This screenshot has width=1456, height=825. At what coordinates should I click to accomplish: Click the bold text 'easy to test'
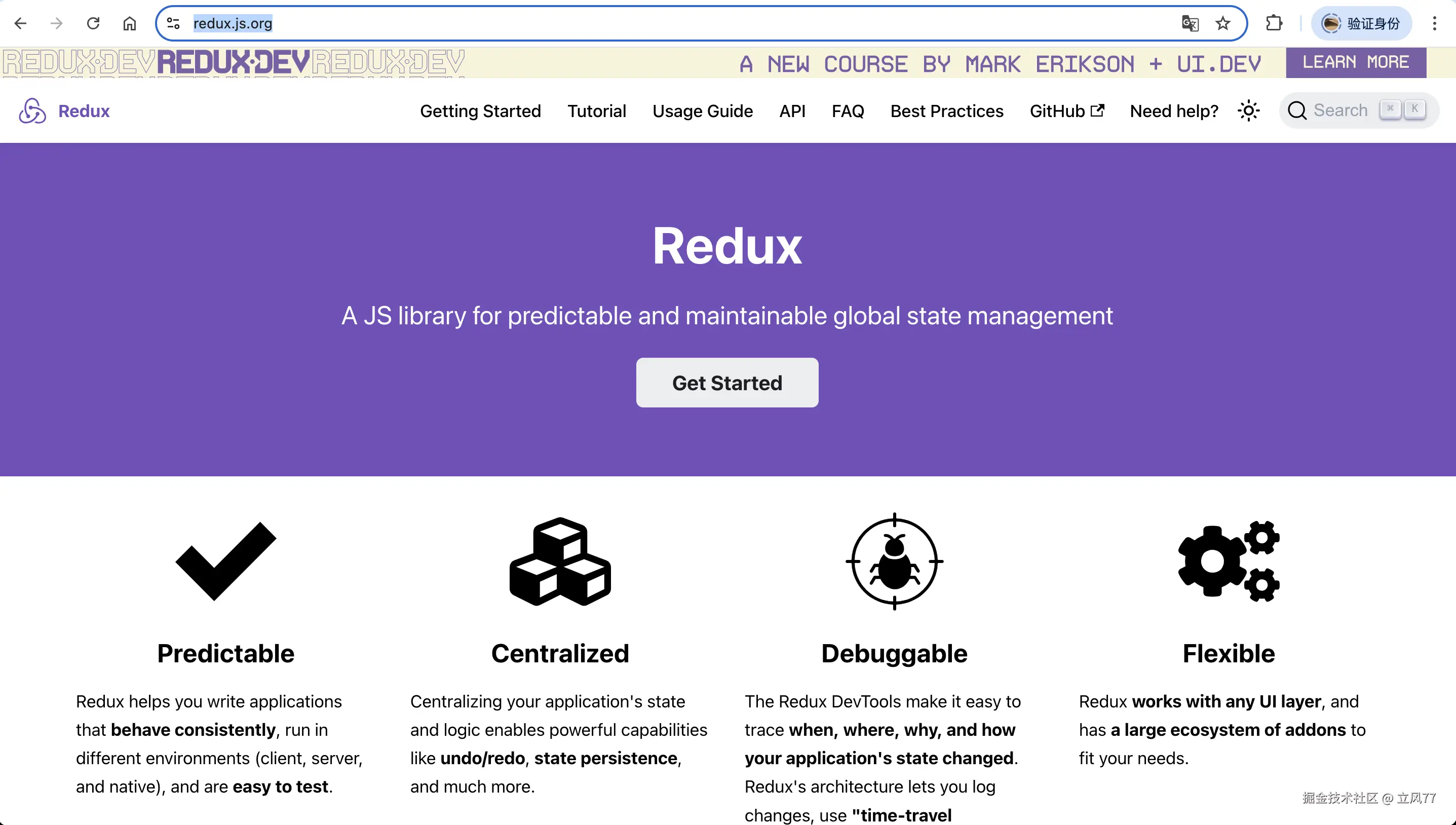(x=280, y=786)
